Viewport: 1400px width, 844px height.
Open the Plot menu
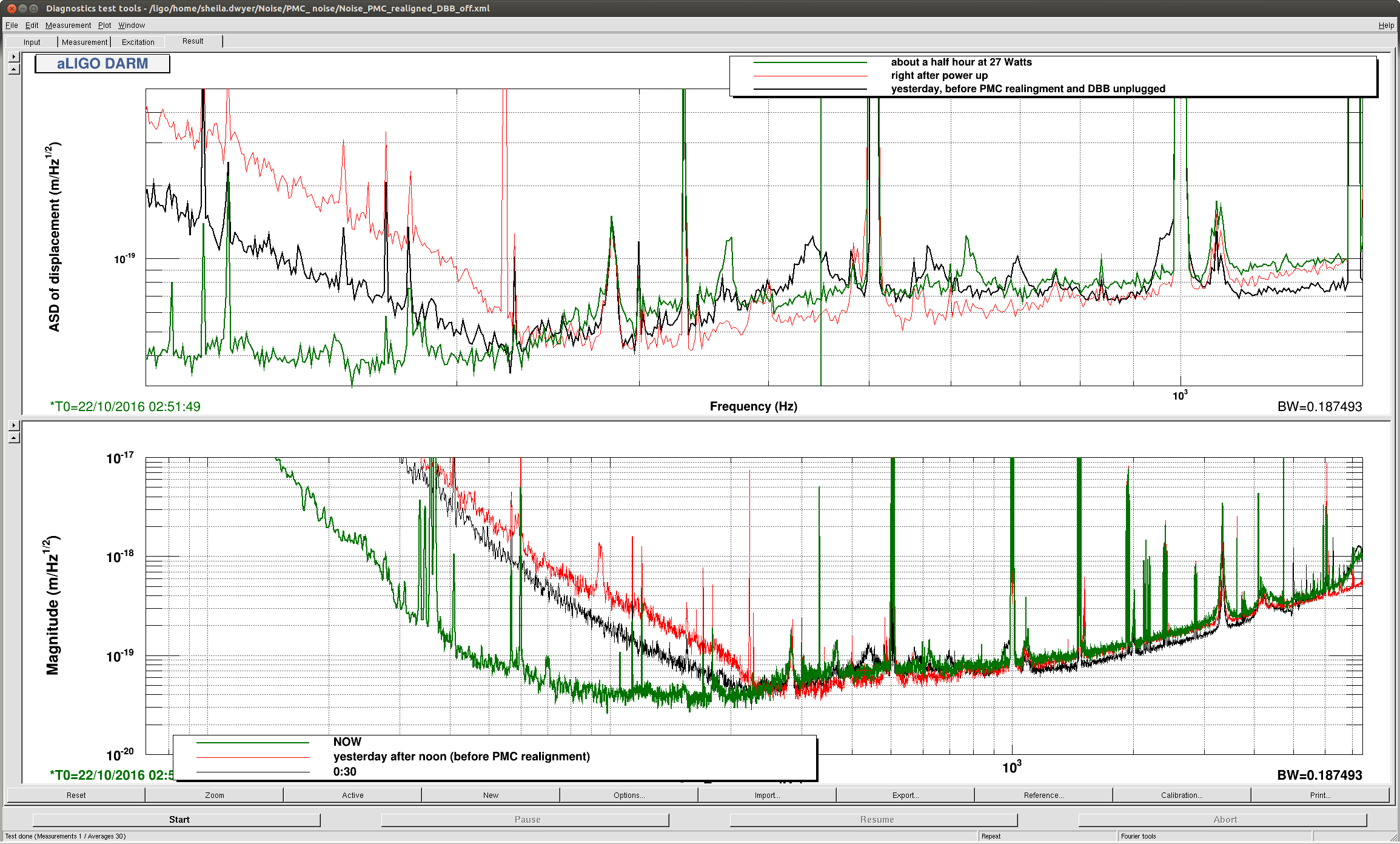[x=104, y=25]
